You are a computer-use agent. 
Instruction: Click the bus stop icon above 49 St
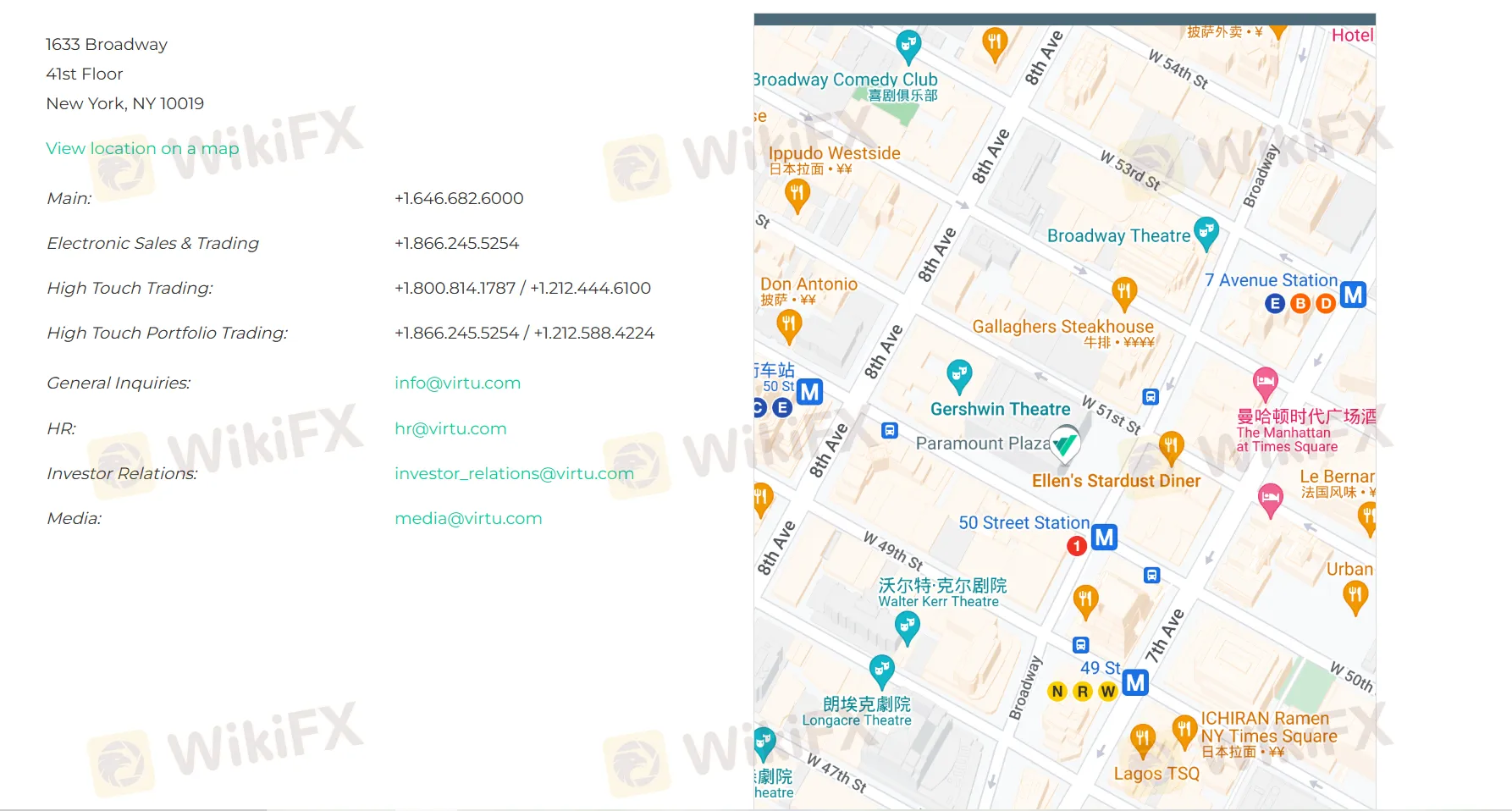(1081, 644)
